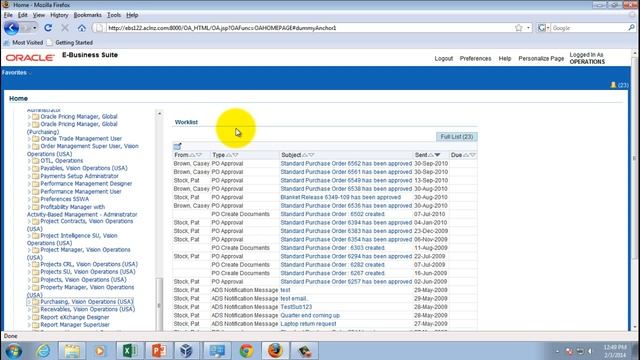
Task: Click the Firefox Back navigation button
Action: pyautogui.click(x=11, y=28)
